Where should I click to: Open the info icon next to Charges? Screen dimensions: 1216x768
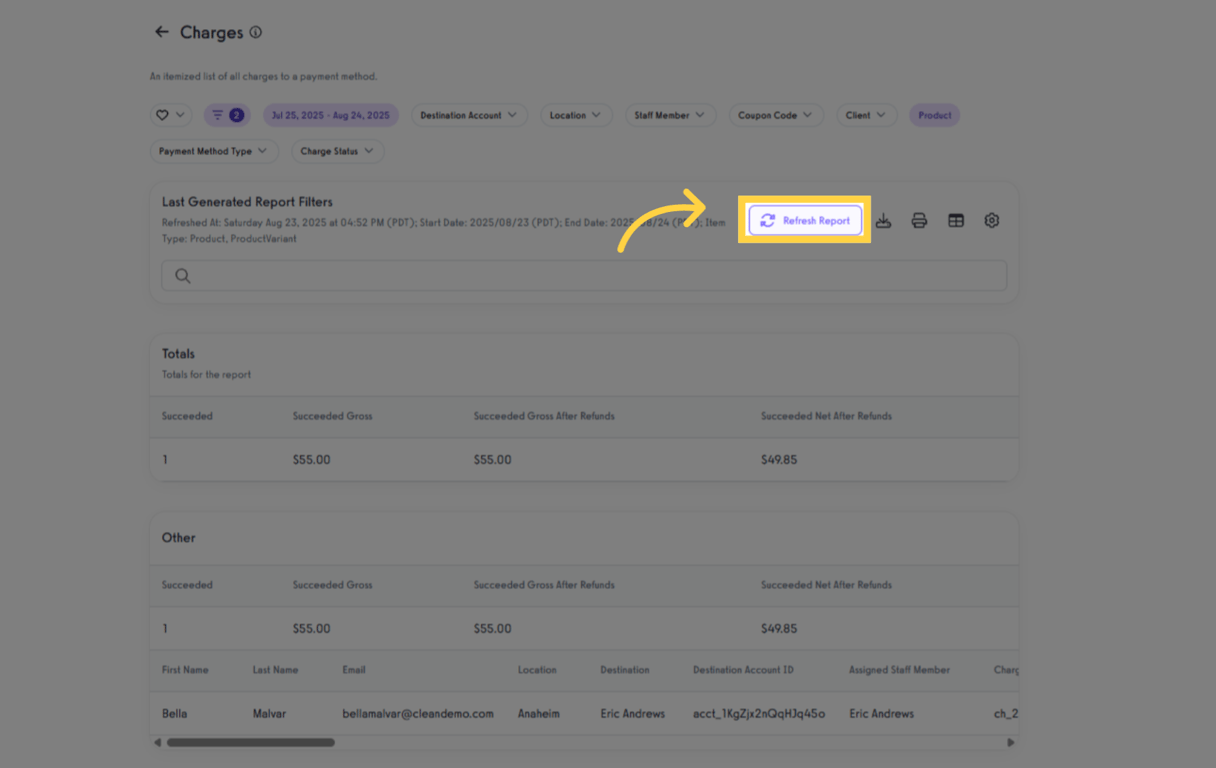point(256,32)
